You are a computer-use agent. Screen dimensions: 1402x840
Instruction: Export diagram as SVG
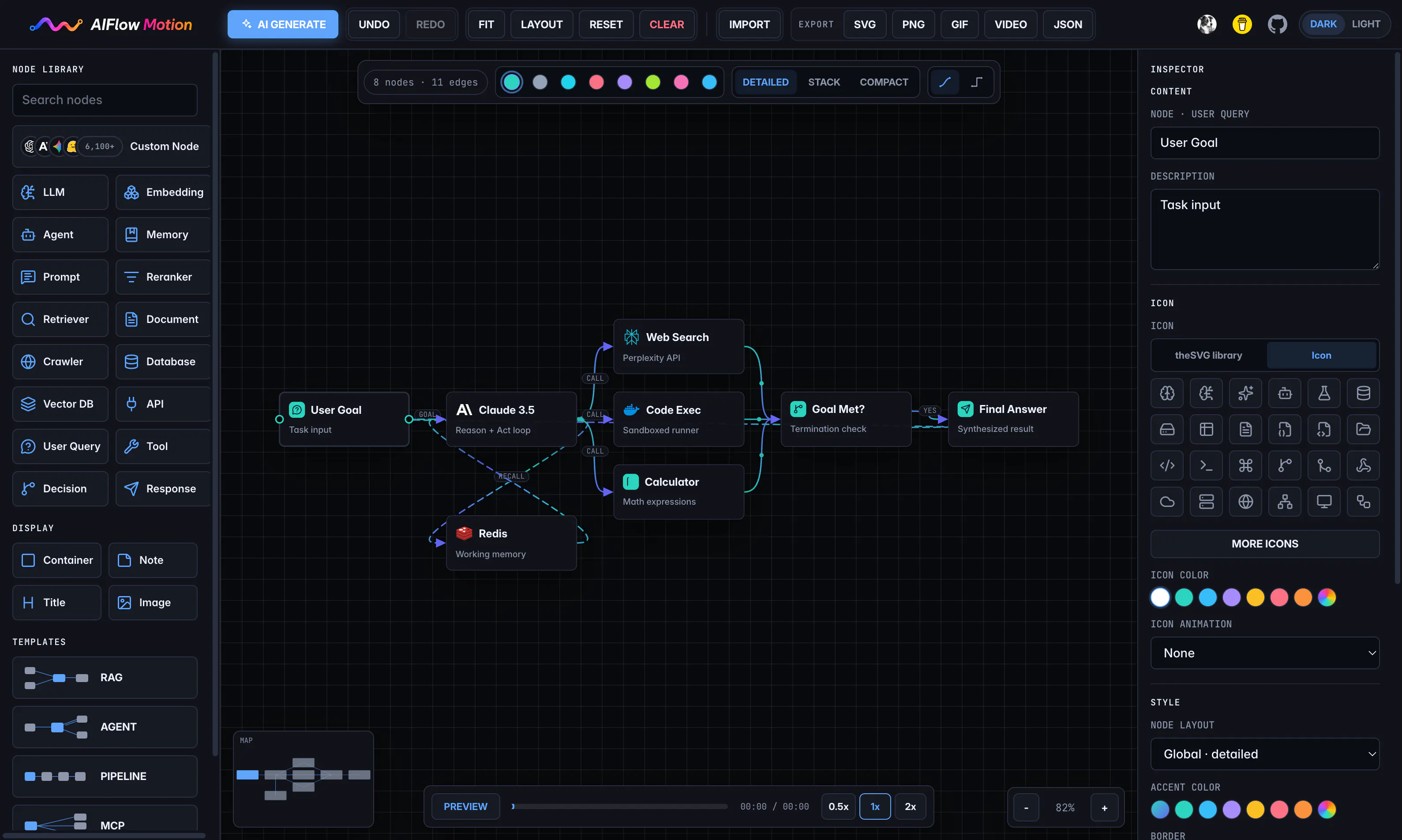[864, 24]
